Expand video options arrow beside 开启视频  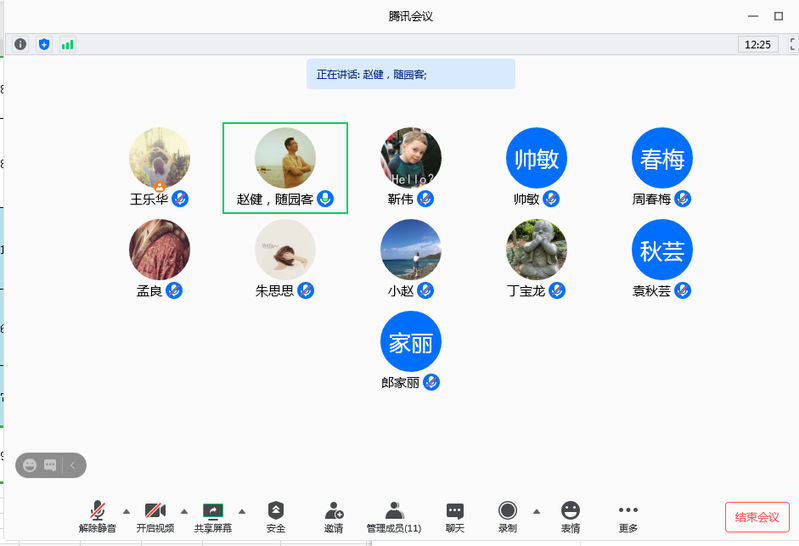tap(184, 511)
